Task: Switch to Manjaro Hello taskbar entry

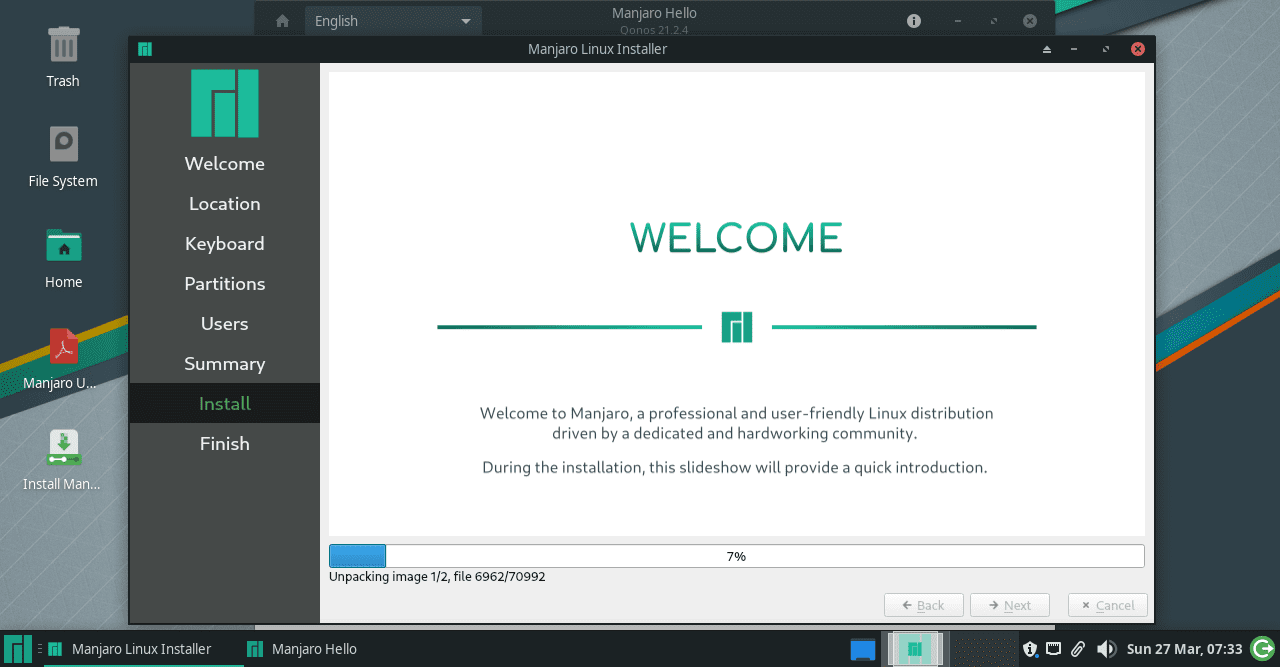Action: pos(302,649)
